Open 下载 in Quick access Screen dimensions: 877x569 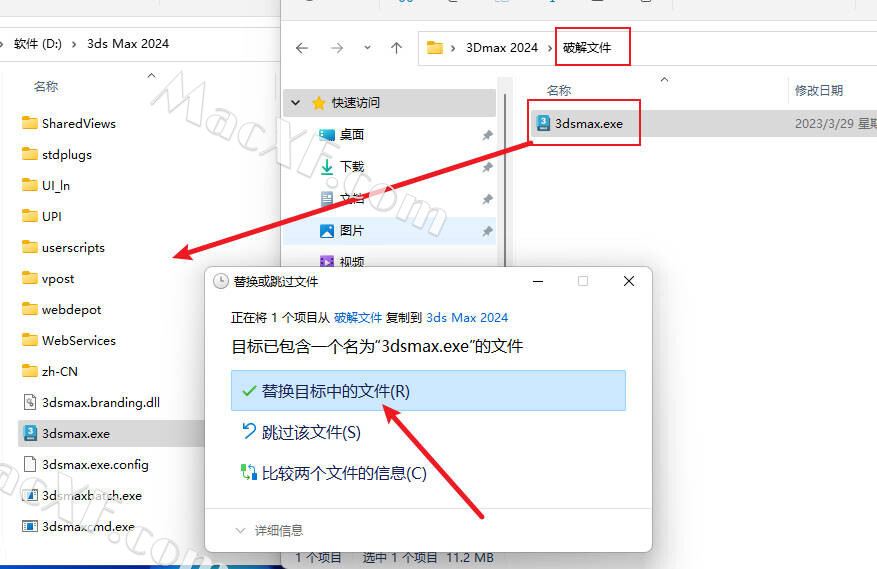(342, 167)
